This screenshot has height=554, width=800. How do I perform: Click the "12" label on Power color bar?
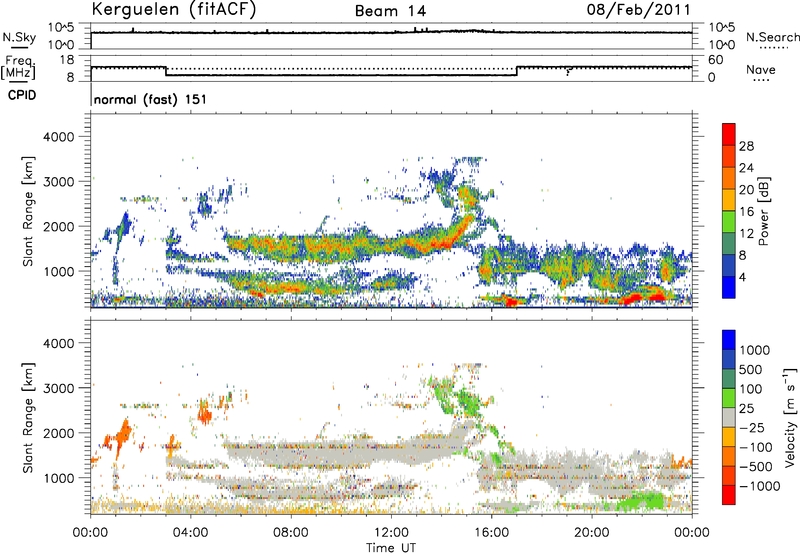pyautogui.click(x=746, y=234)
